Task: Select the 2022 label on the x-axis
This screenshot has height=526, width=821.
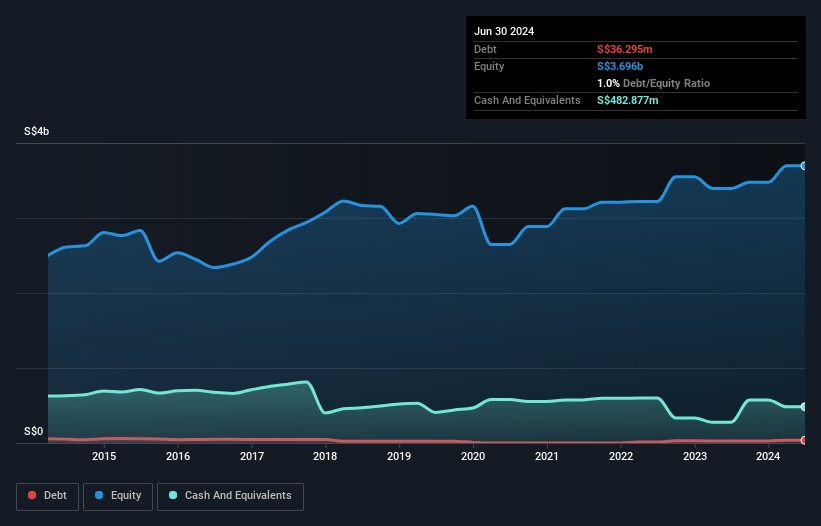Action: coord(621,457)
